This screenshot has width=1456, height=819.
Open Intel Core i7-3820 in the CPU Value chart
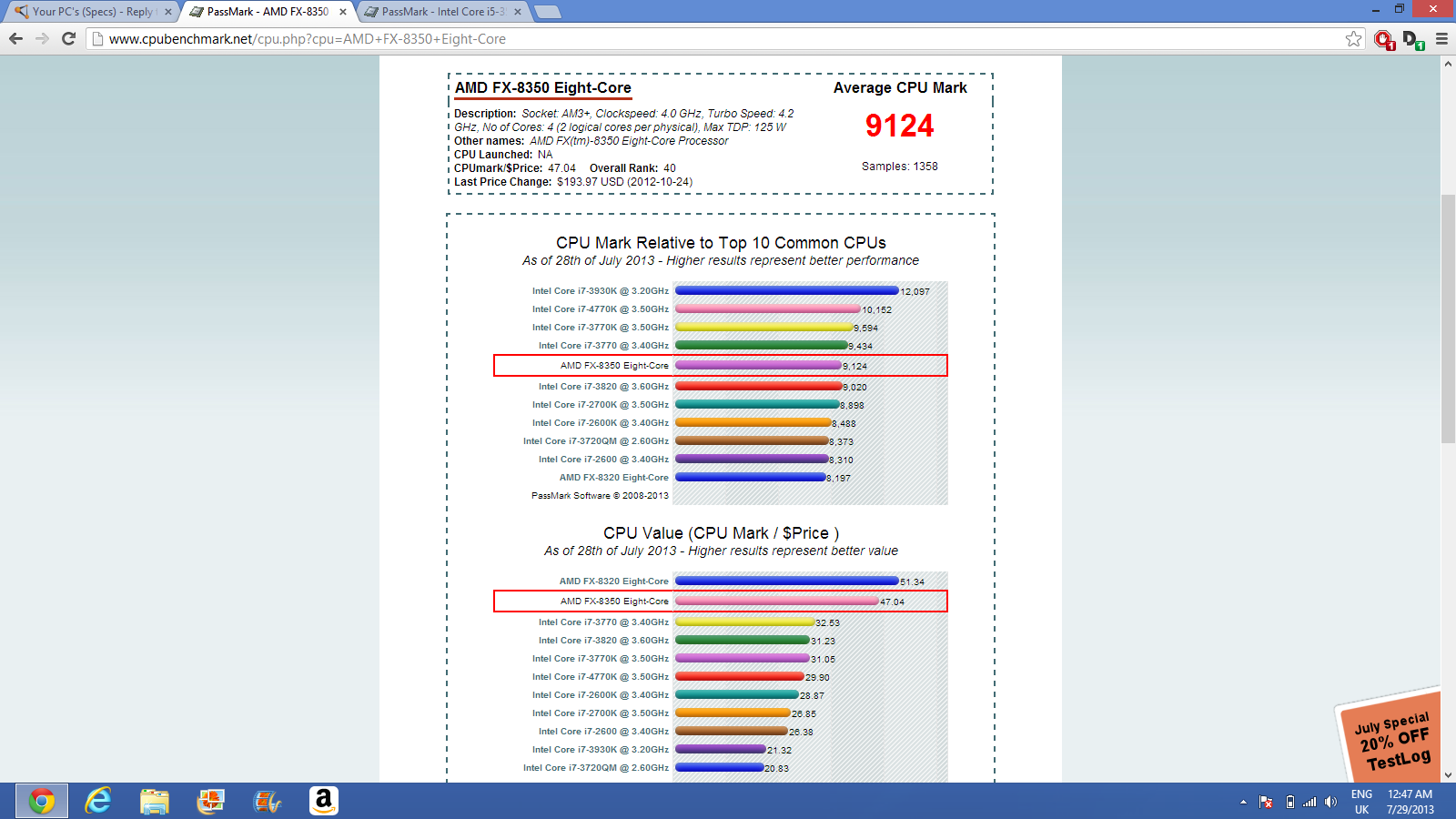click(x=603, y=641)
